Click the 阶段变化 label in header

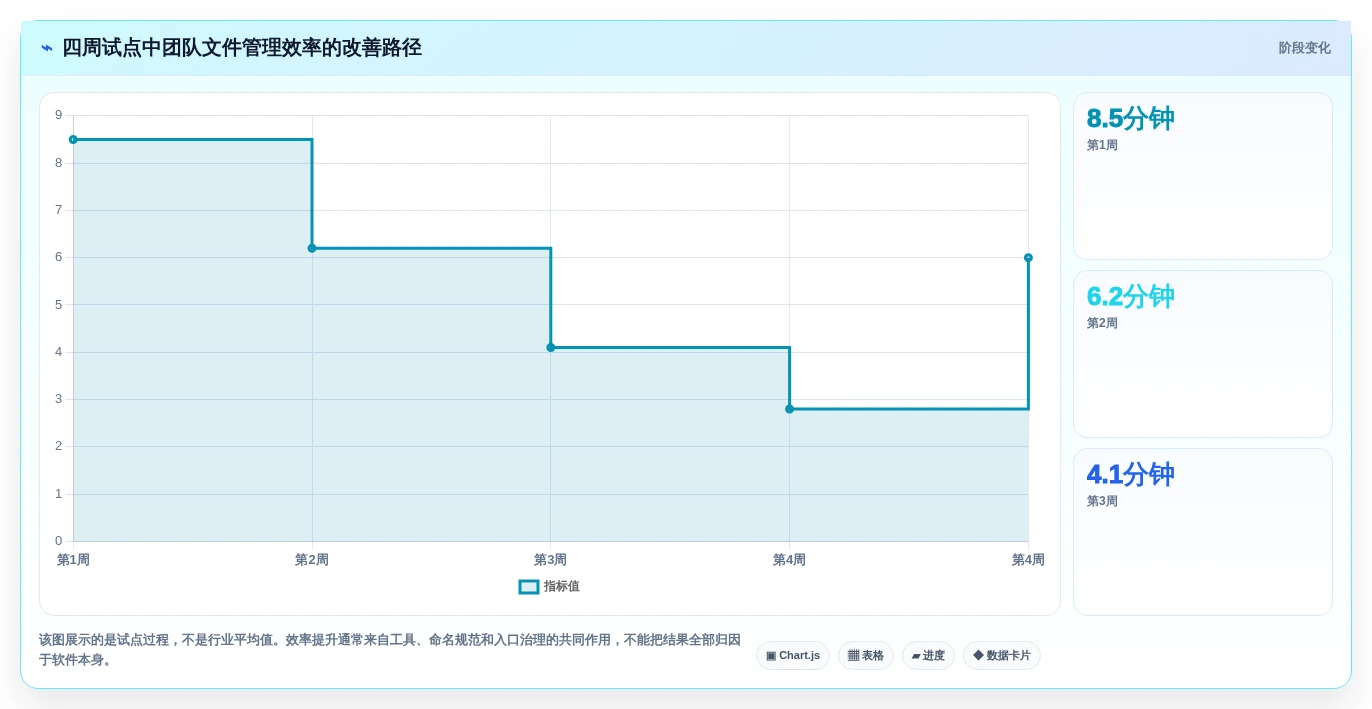pyautogui.click(x=1304, y=48)
